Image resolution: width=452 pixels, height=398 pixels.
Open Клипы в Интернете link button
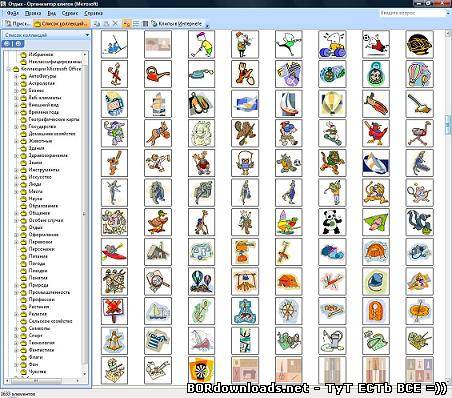(x=177, y=24)
